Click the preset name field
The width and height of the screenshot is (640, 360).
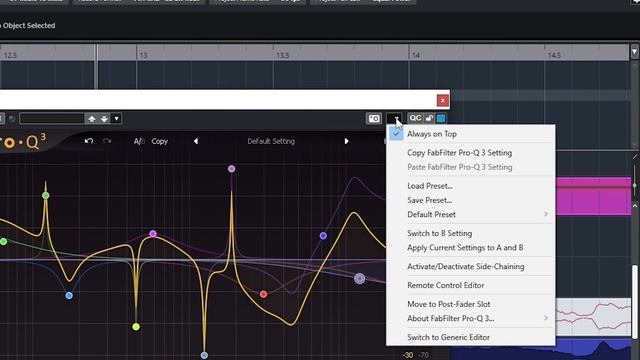[52, 119]
